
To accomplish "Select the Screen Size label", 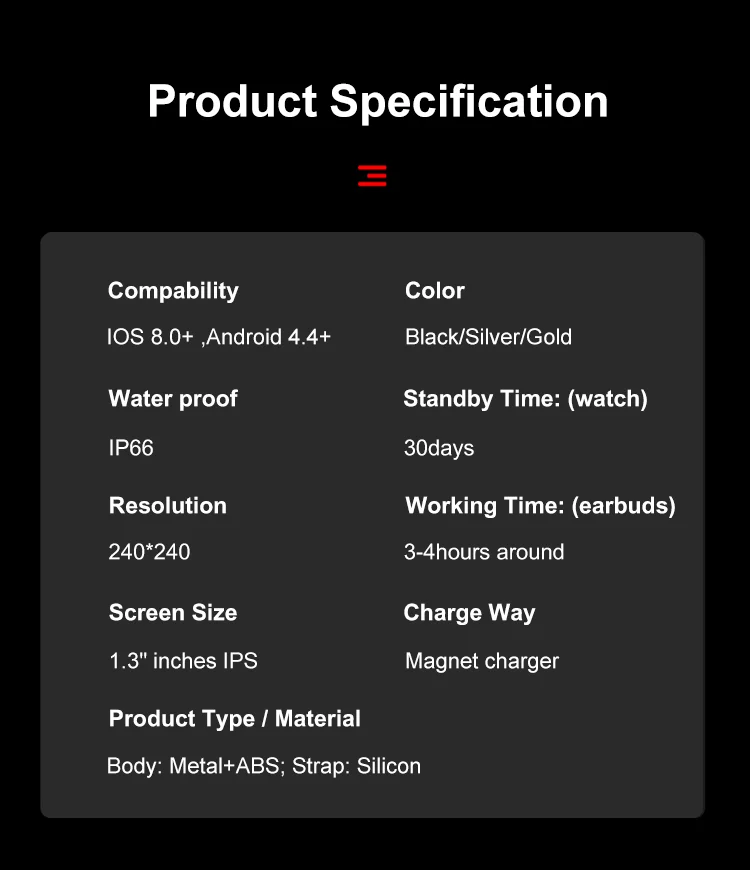I will point(173,613).
